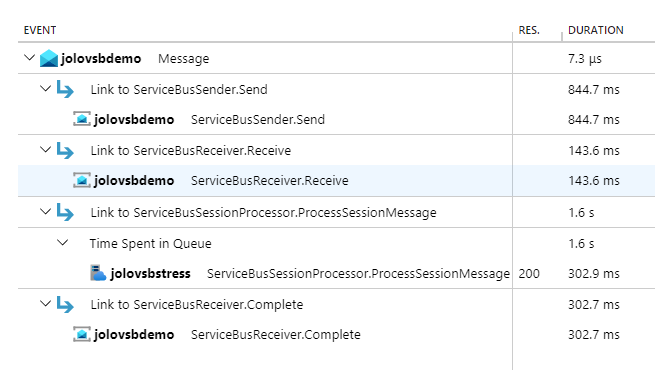Click link arrow icon beside ServiceBusSender.Send
Screen dimensions: 655x370
[65, 89]
